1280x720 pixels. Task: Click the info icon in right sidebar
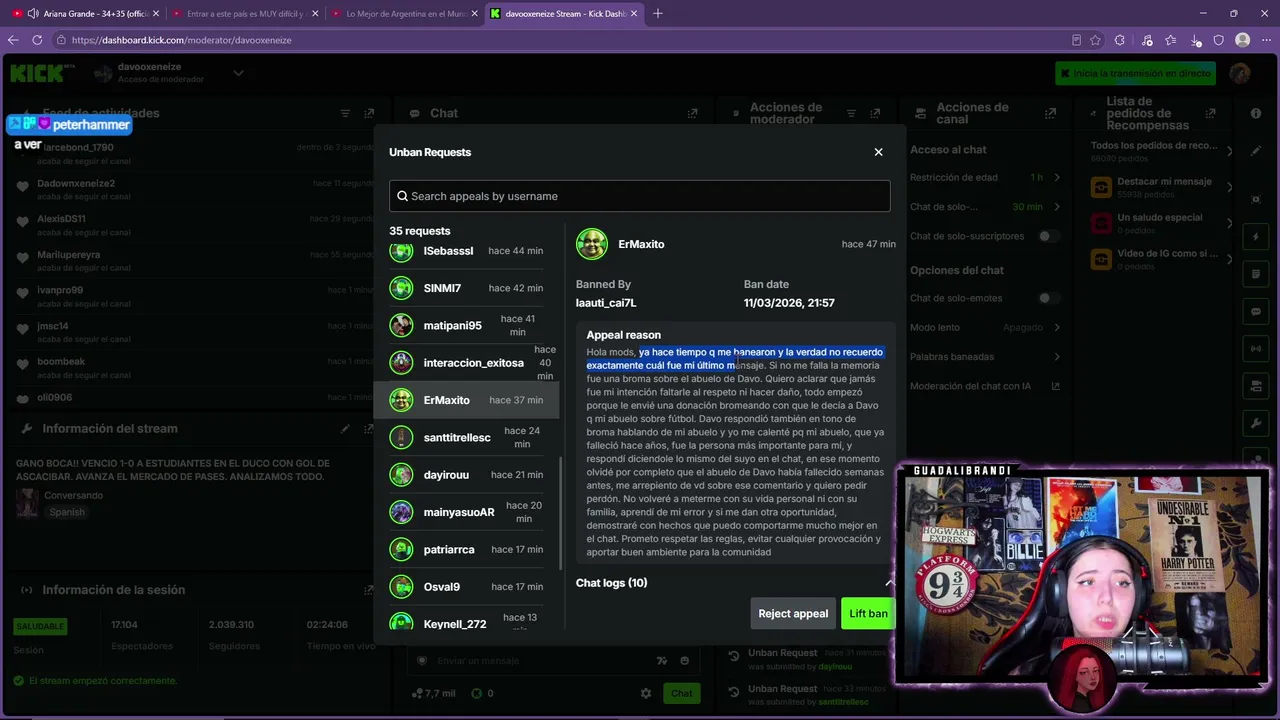pos(1256,114)
